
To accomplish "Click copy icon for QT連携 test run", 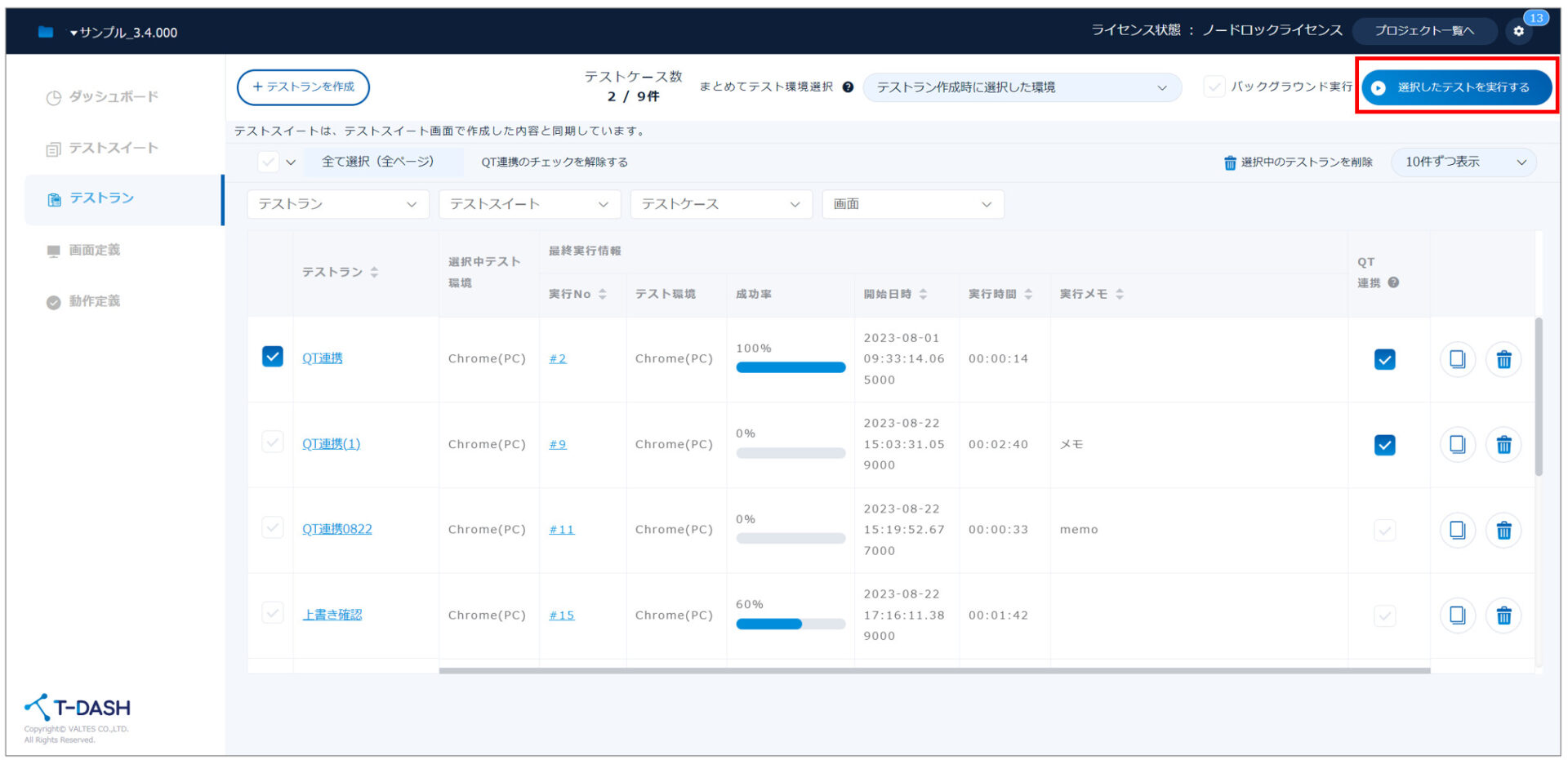I will pyautogui.click(x=1457, y=359).
